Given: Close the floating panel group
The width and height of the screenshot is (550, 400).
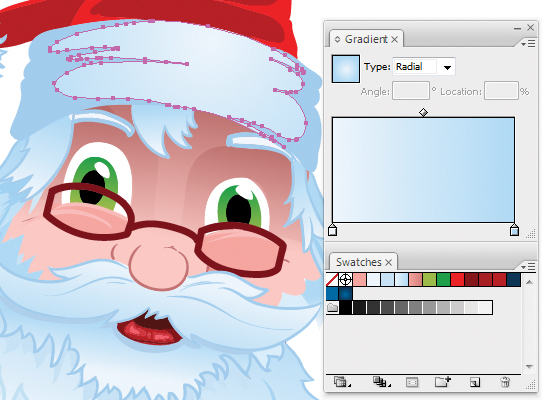Looking at the screenshot, I should click(530, 27).
